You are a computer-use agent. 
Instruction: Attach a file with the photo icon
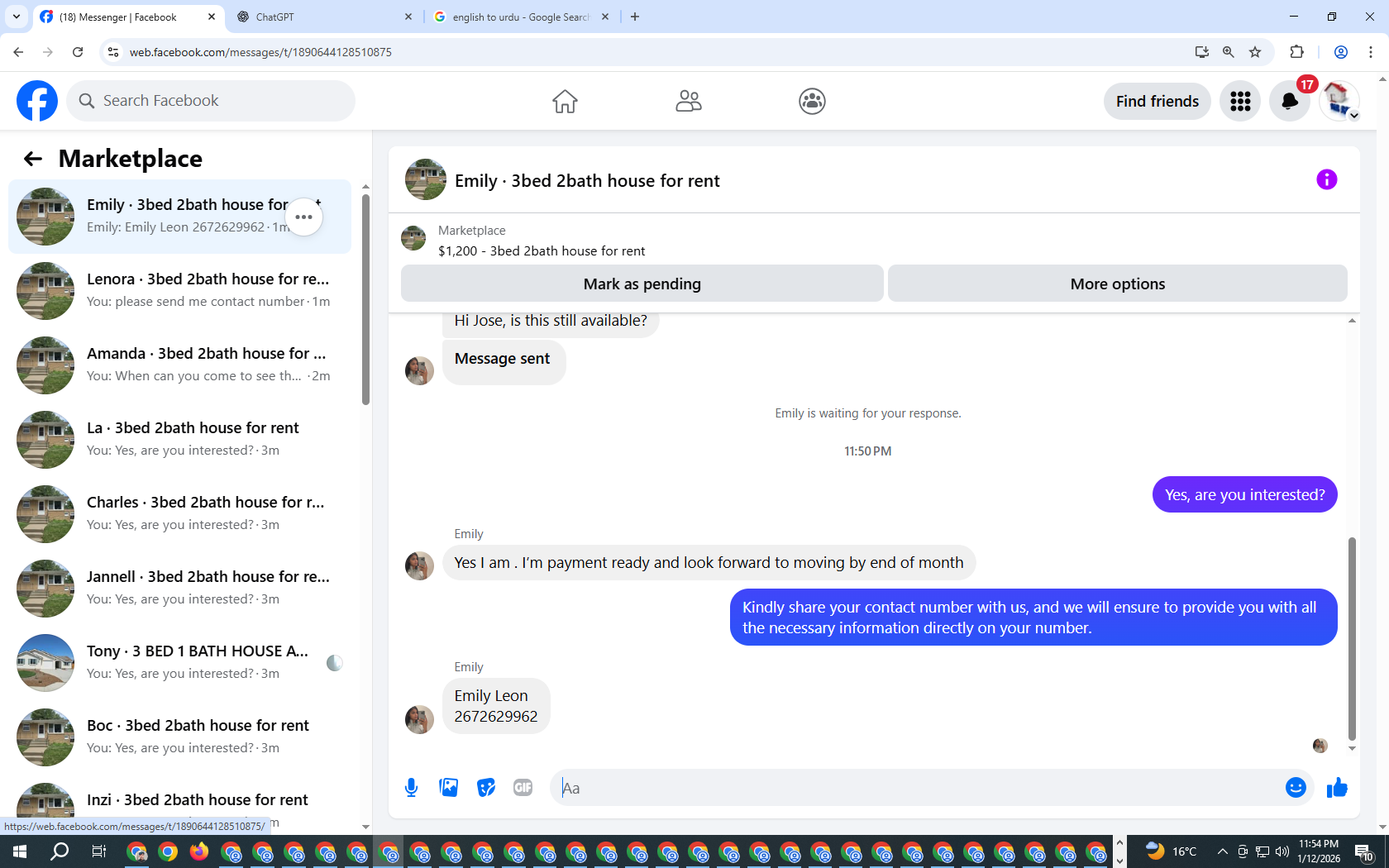click(x=448, y=788)
